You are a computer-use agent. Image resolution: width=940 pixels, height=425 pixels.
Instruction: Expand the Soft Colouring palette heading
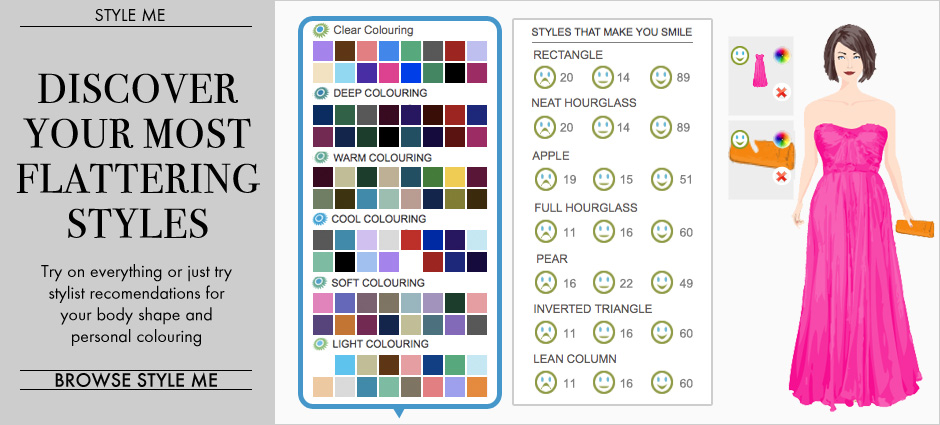pos(380,282)
